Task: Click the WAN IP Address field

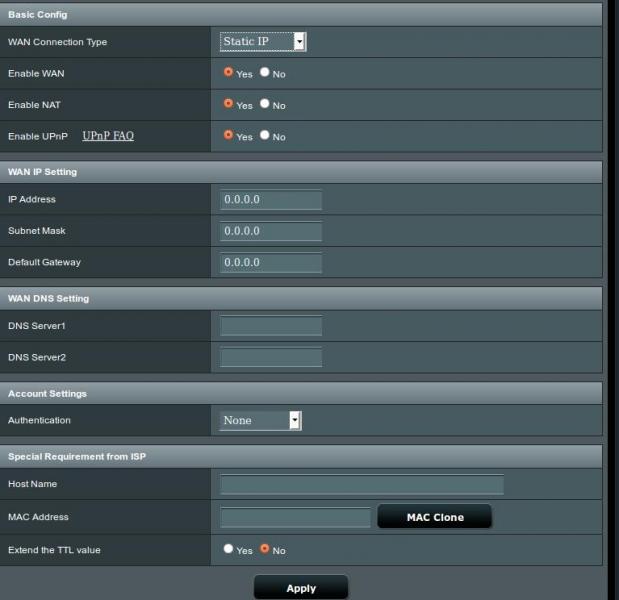Action: tap(271, 199)
